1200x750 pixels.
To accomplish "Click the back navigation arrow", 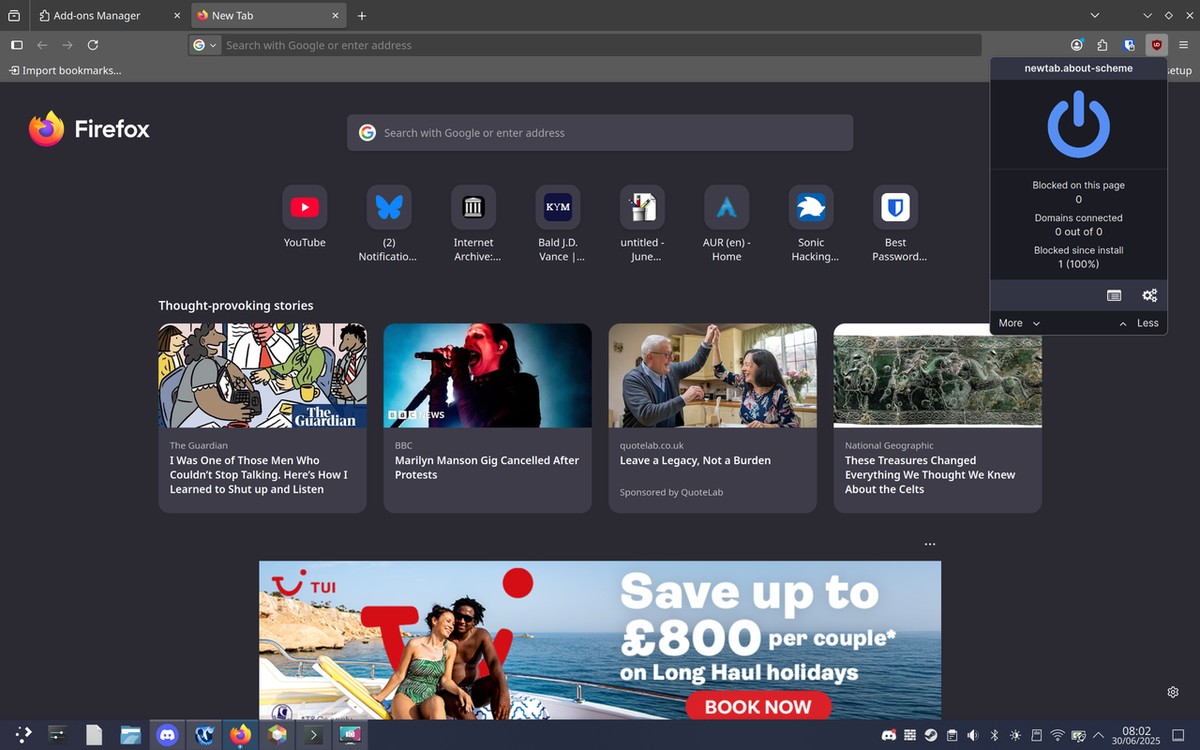I will (41, 45).
